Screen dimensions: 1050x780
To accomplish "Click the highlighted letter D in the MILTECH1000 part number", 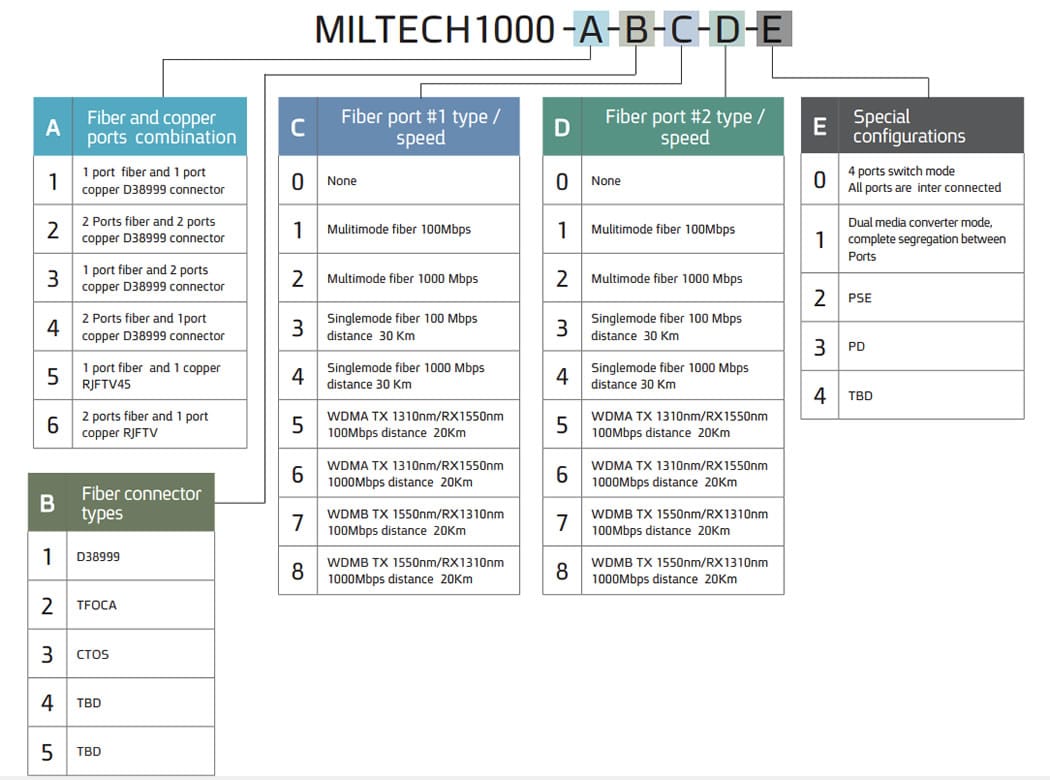I will click(x=727, y=29).
